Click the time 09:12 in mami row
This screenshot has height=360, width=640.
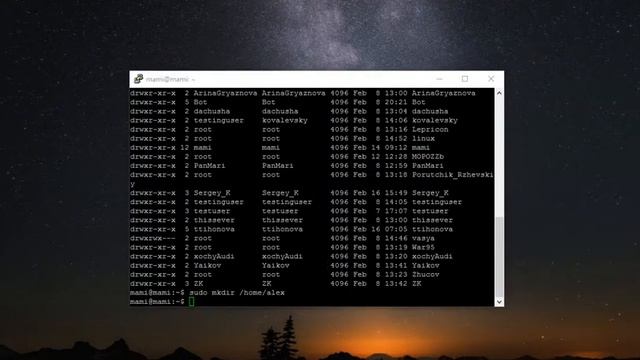click(396, 147)
